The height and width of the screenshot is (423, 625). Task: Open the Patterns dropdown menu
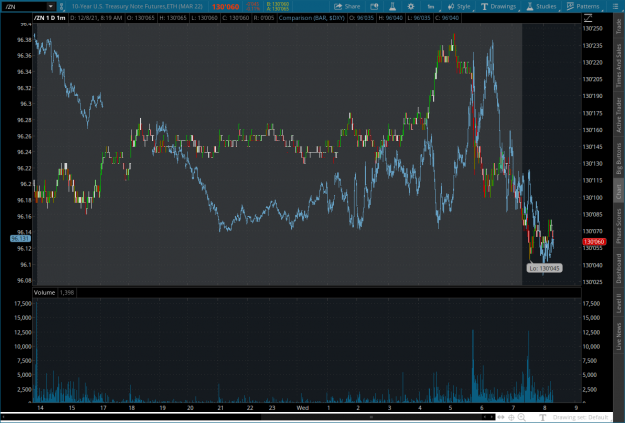coord(583,6)
